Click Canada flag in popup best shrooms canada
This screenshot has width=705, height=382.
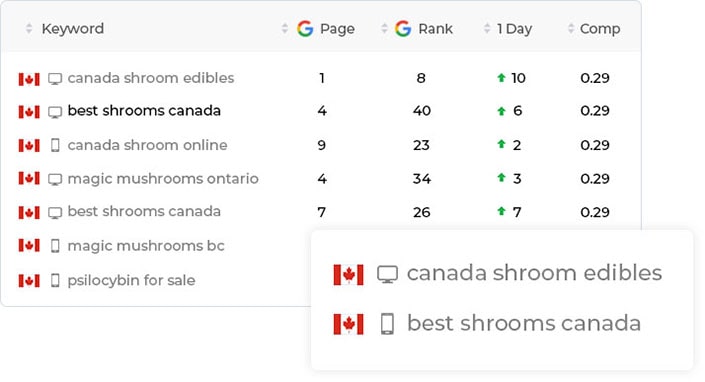[x=348, y=324]
